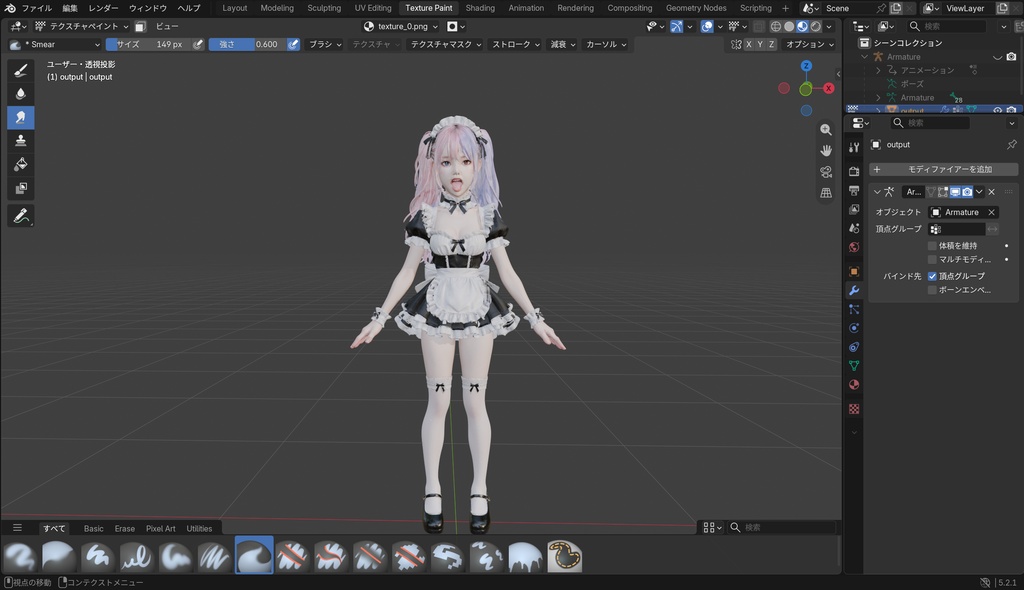Open the ブラシ settings dropdown
This screenshot has width=1024, height=590.
point(325,44)
